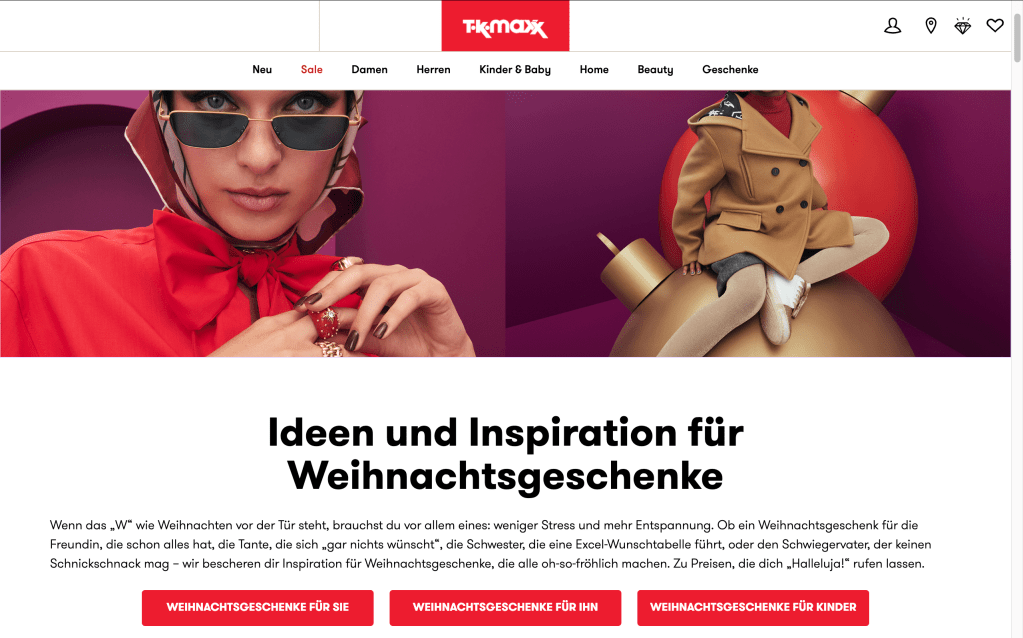Open the user account icon
This screenshot has height=638, width=1023.
pyautogui.click(x=892, y=26)
